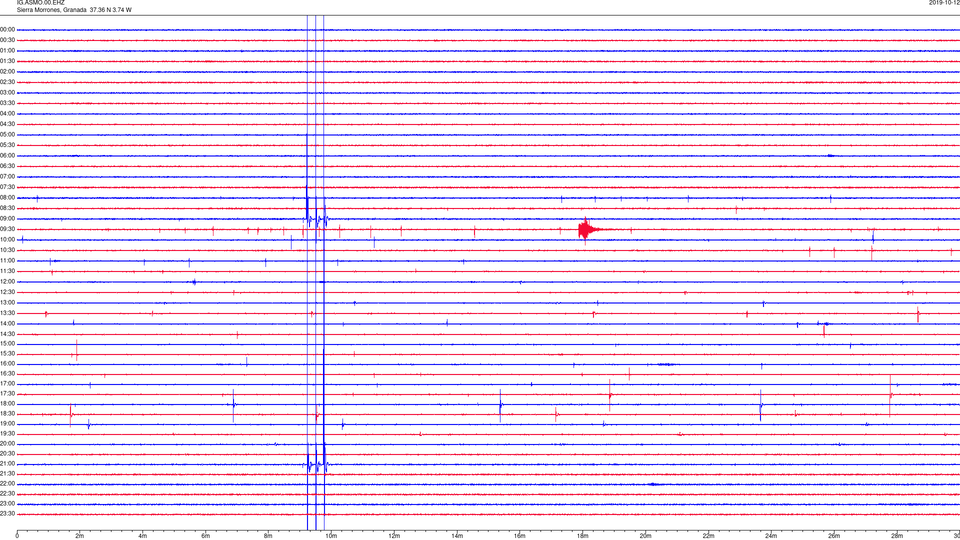The height and width of the screenshot is (540, 960).
Task: Select the 09:30 trace time label
Action: (x=7, y=229)
